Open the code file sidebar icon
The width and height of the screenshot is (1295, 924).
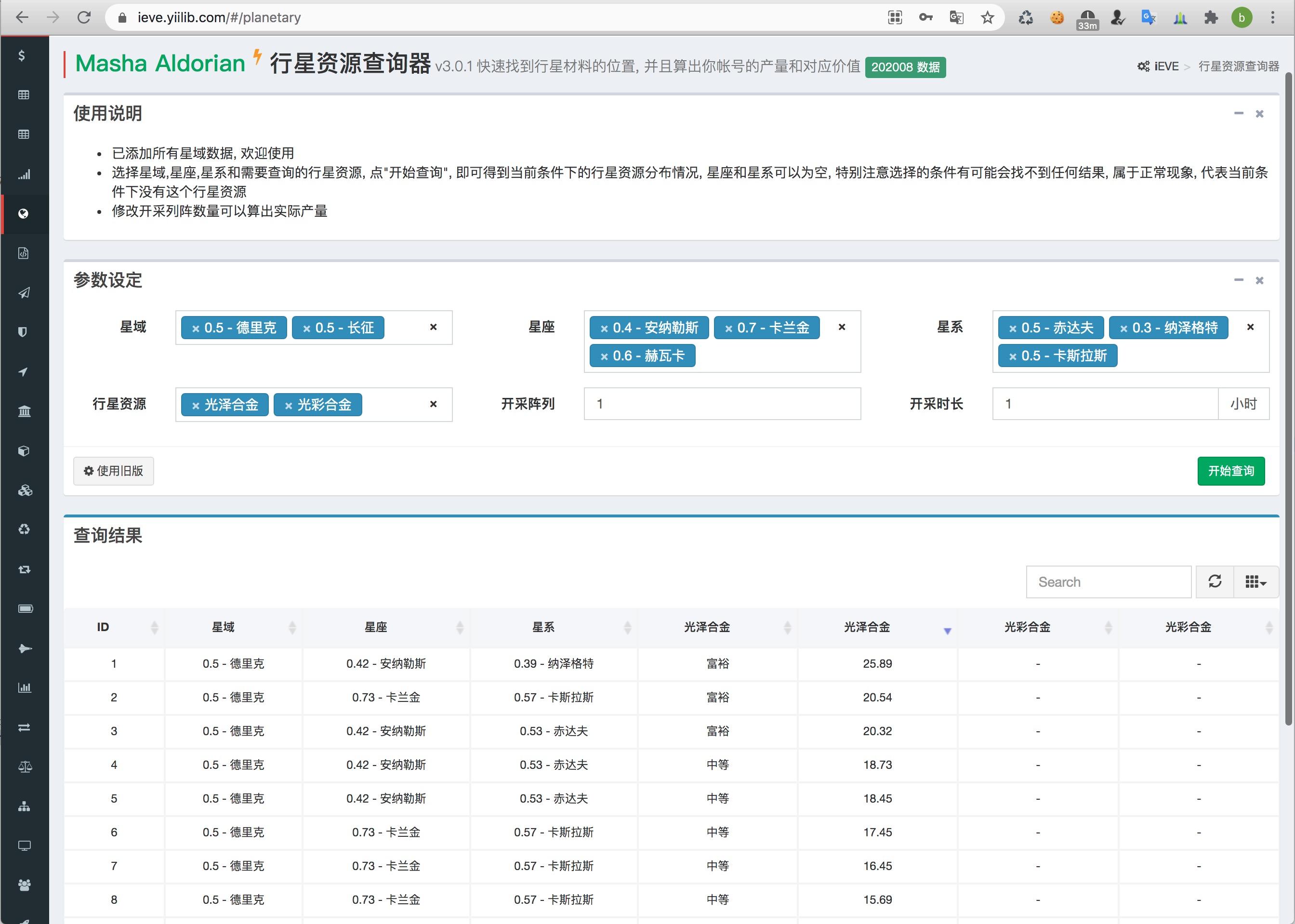point(23,253)
